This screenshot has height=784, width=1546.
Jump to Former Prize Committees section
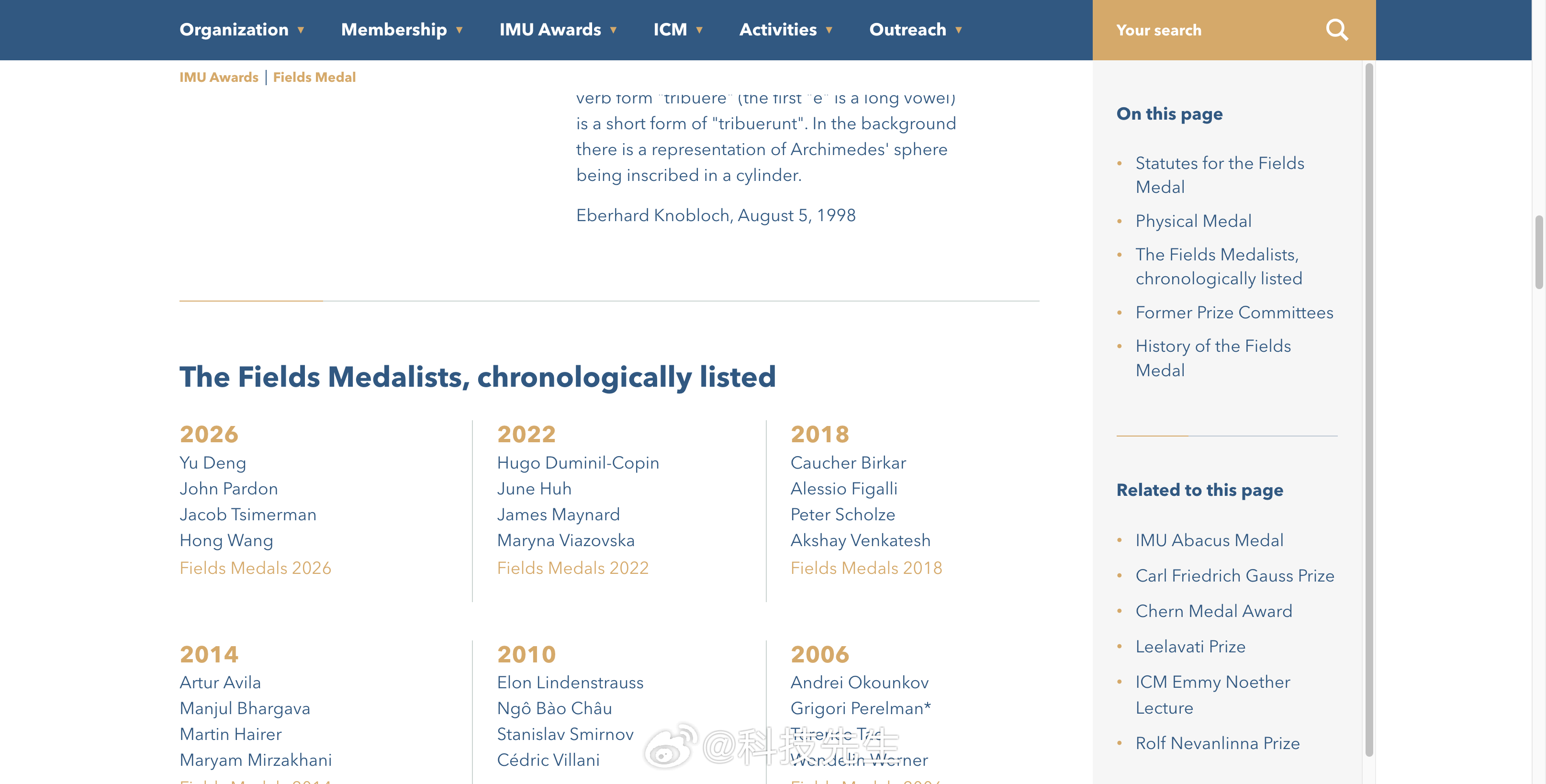coord(1234,312)
